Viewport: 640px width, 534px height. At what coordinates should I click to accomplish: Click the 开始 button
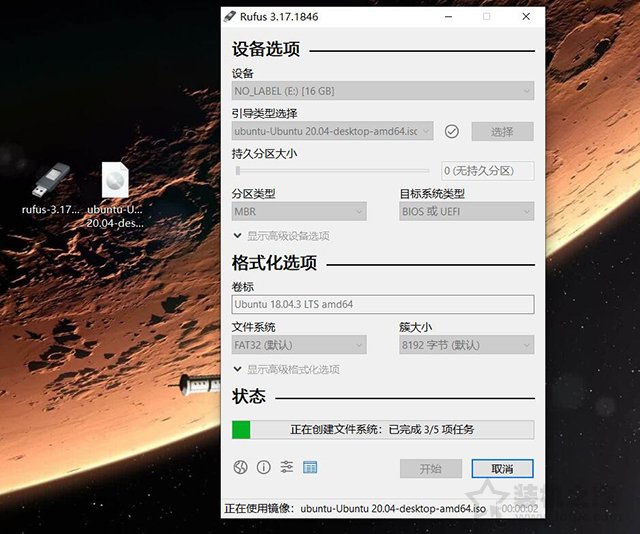click(x=431, y=469)
